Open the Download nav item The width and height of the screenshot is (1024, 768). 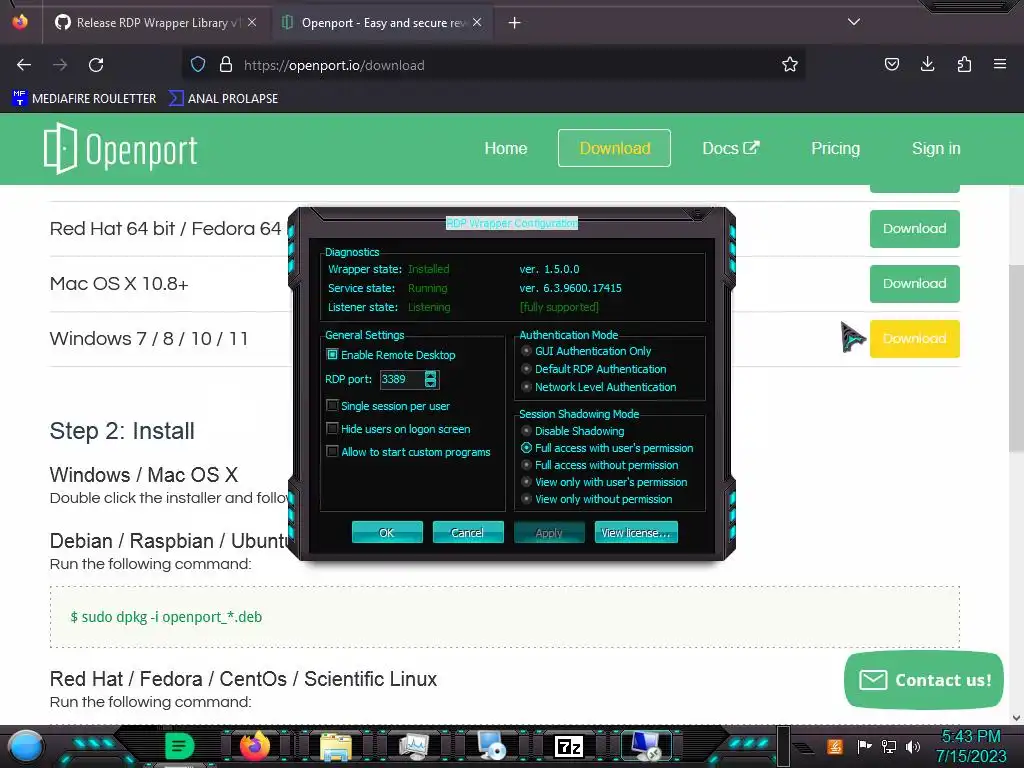615,148
